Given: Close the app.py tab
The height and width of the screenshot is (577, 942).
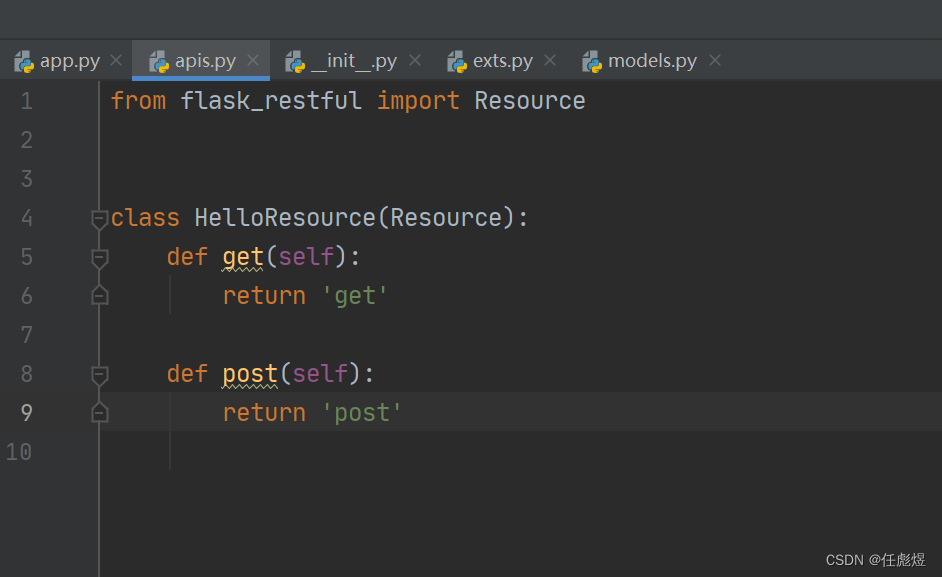Looking at the screenshot, I should tap(116, 60).
